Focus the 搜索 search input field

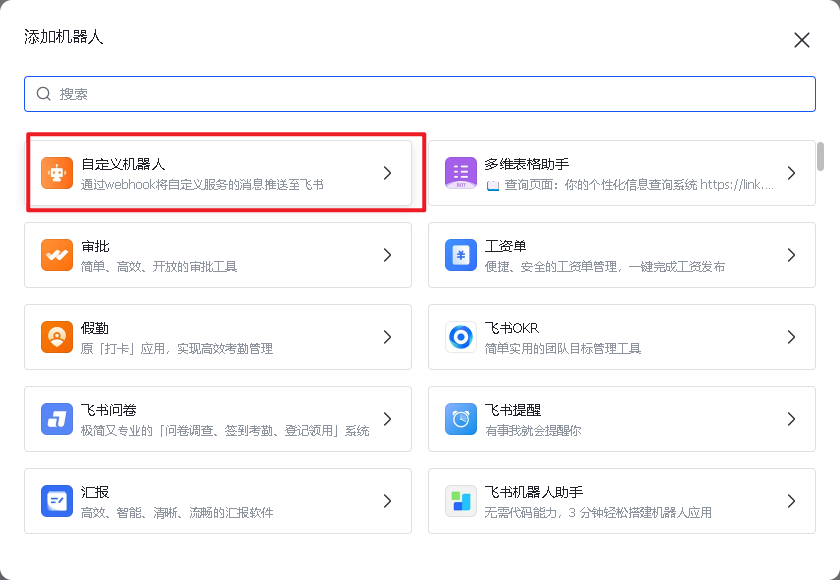(x=420, y=94)
